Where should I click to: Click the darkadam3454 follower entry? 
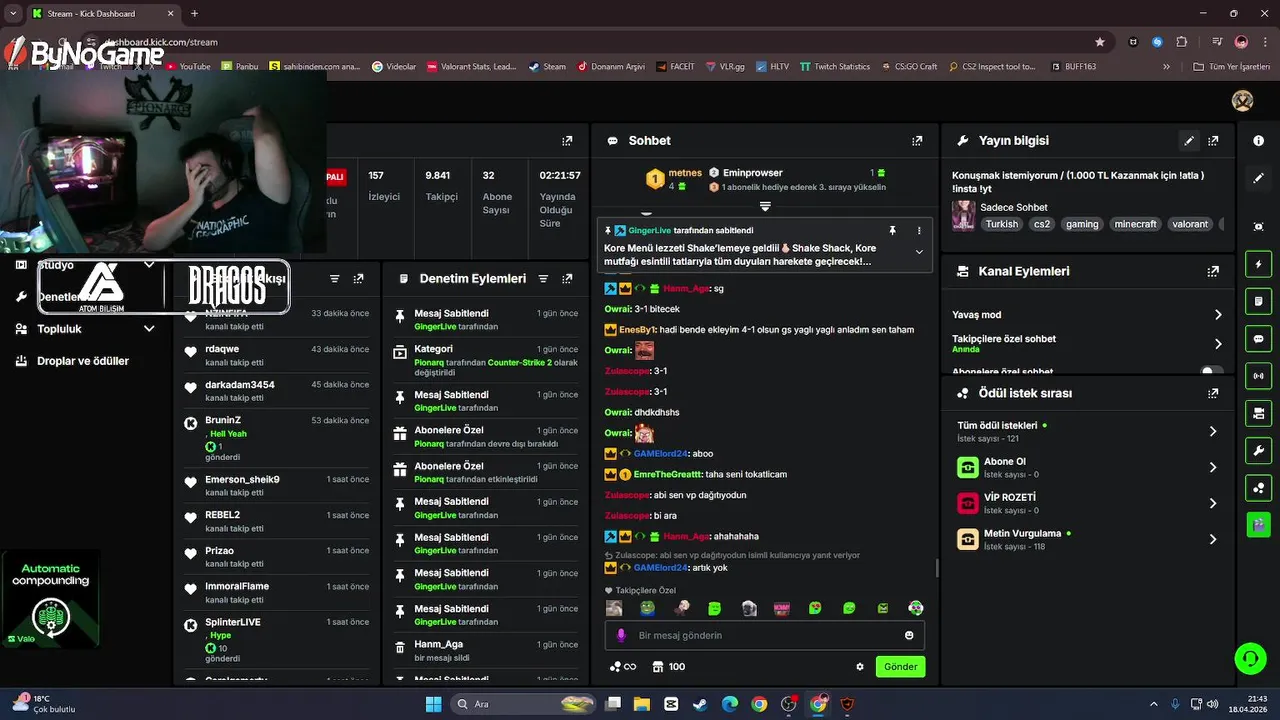(277, 390)
